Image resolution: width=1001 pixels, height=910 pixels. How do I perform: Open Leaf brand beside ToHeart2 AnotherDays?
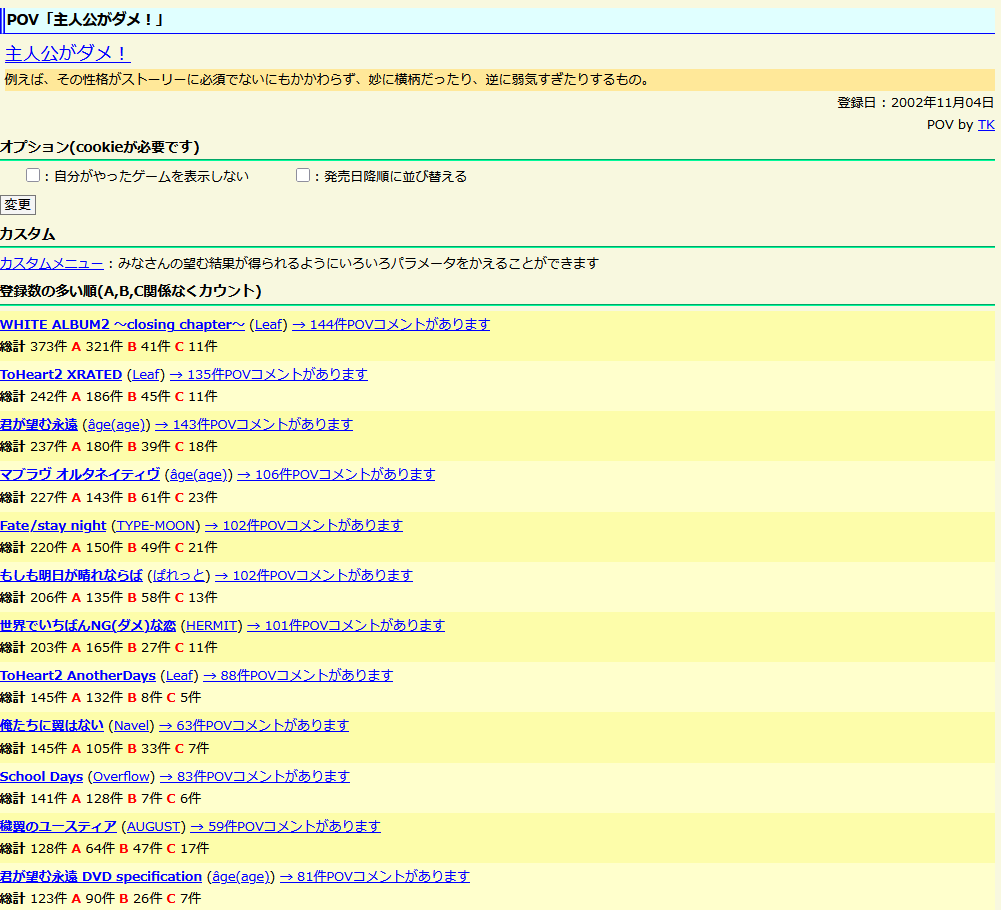179,675
